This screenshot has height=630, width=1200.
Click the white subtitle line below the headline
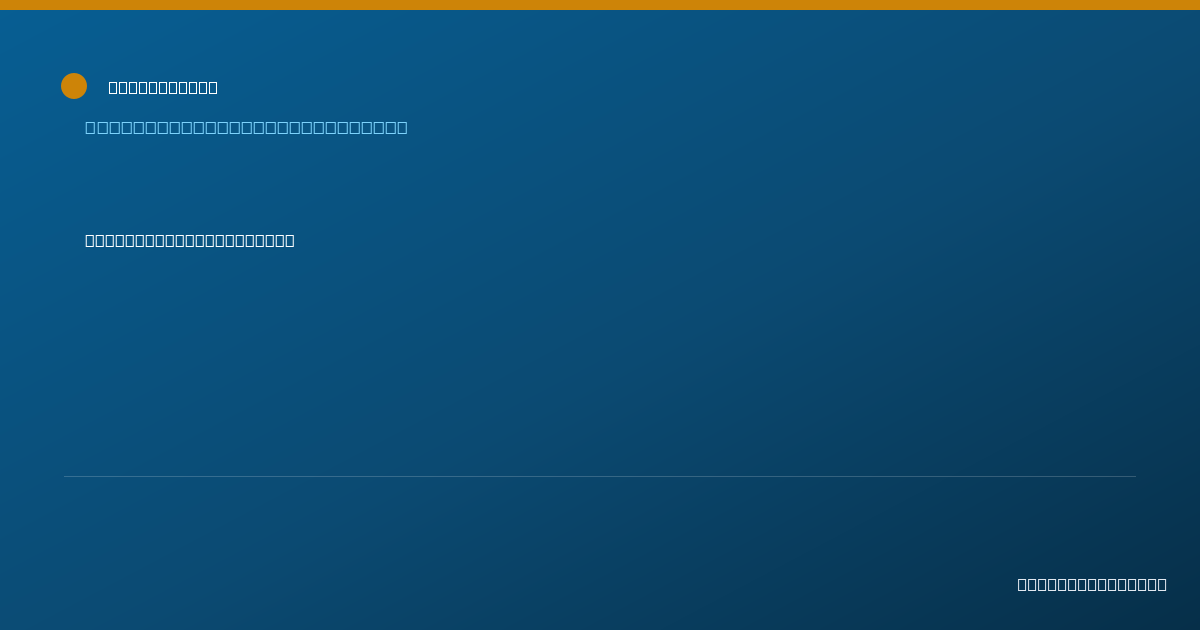click(x=190, y=240)
